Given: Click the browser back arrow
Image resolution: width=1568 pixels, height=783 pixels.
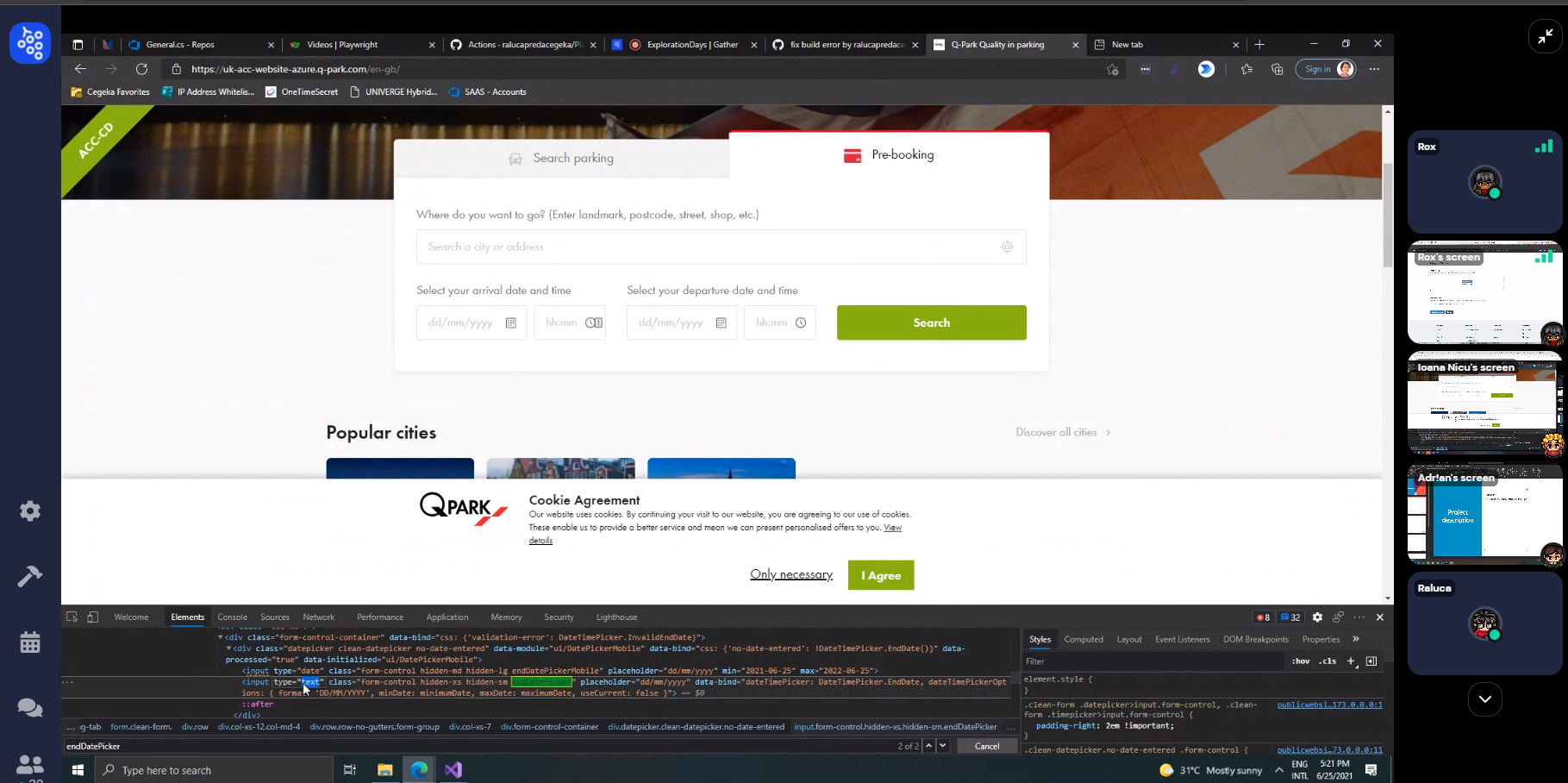Looking at the screenshot, I should click(80, 69).
